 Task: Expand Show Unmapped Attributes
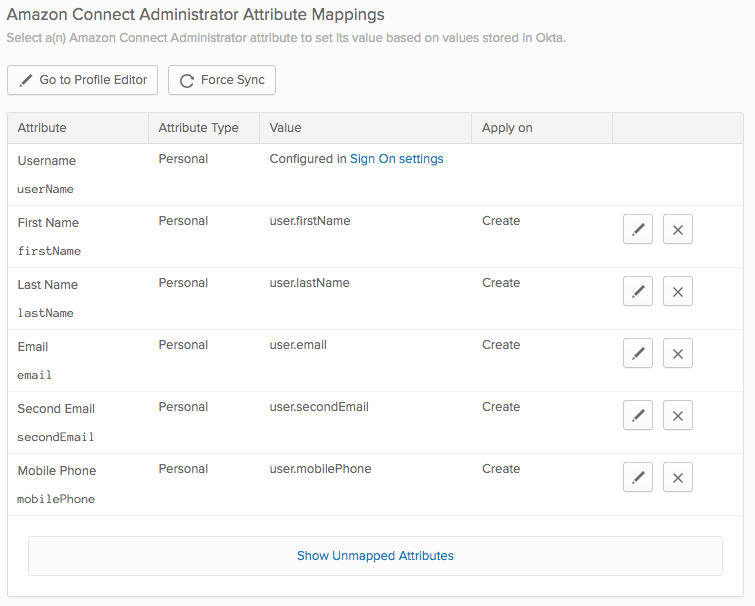tap(375, 556)
